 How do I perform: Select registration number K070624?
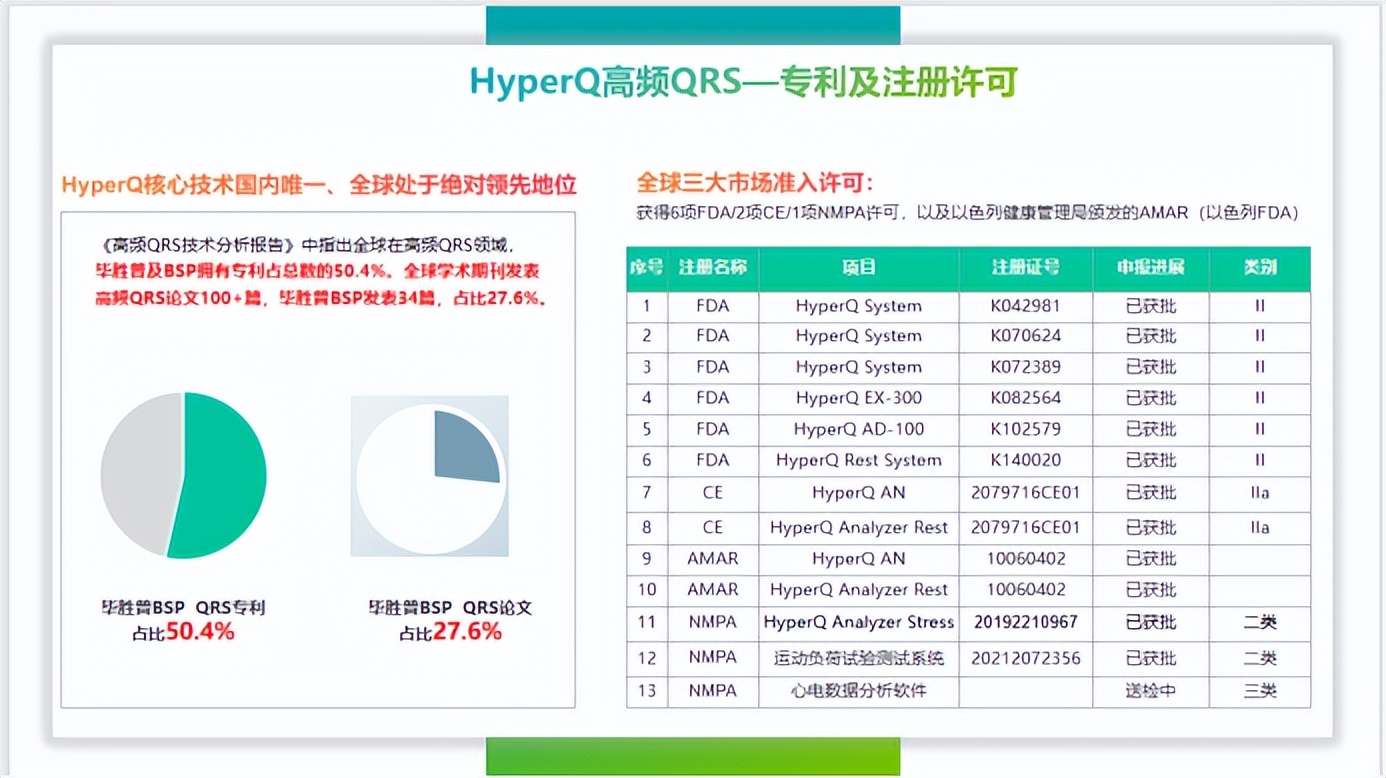pyautogui.click(x=1025, y=336)
